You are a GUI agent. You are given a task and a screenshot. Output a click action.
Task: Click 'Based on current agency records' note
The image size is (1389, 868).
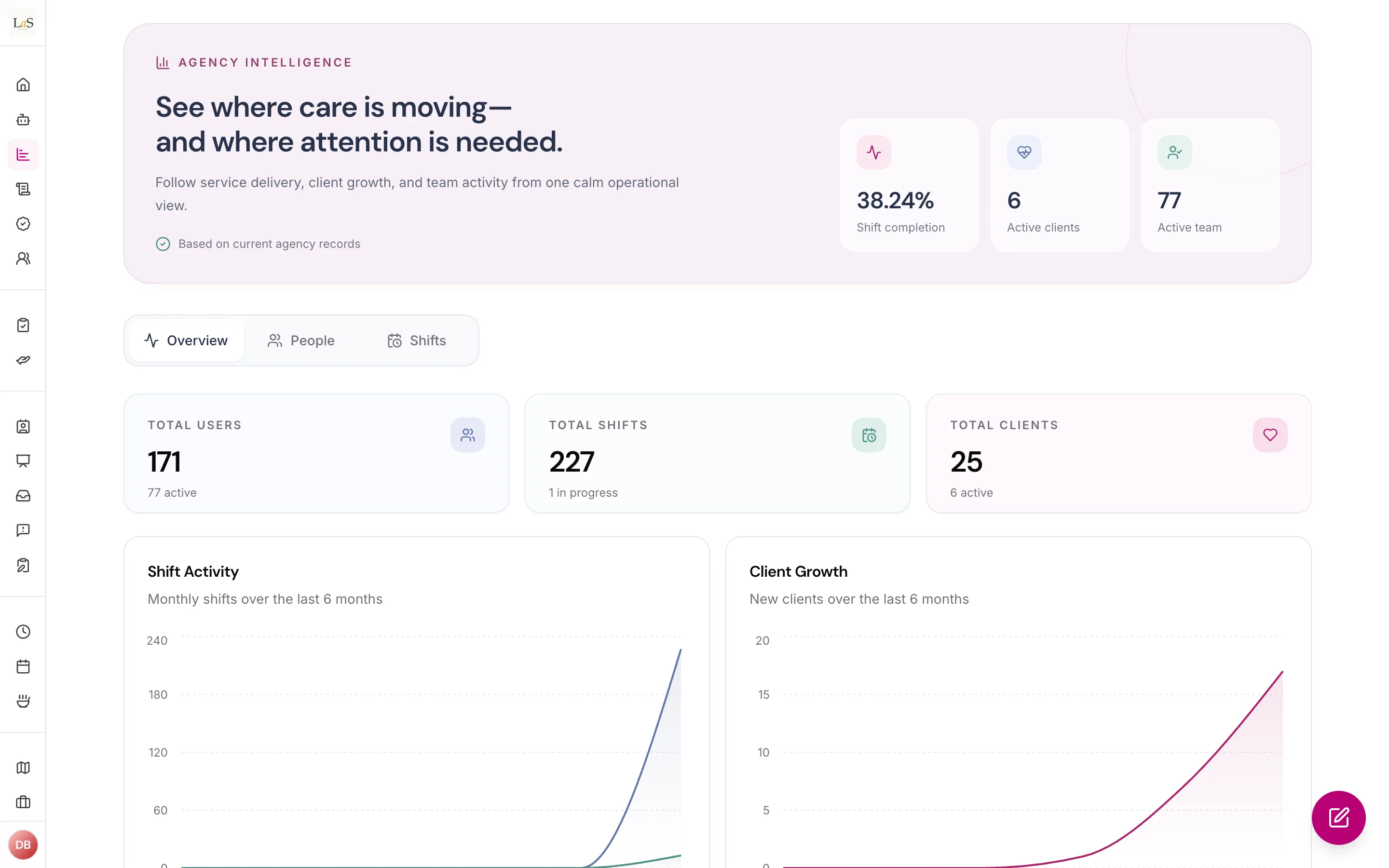click(269, 244)
